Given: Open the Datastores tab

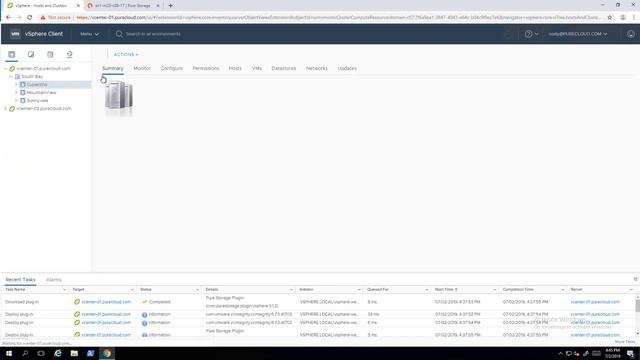Looking at the screenshot, I should [284, 68].
